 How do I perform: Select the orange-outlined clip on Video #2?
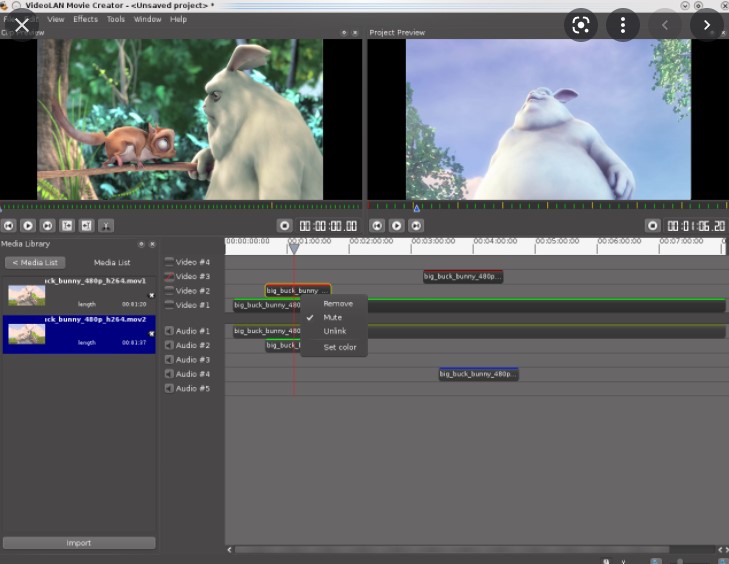[x=298, y=291]
